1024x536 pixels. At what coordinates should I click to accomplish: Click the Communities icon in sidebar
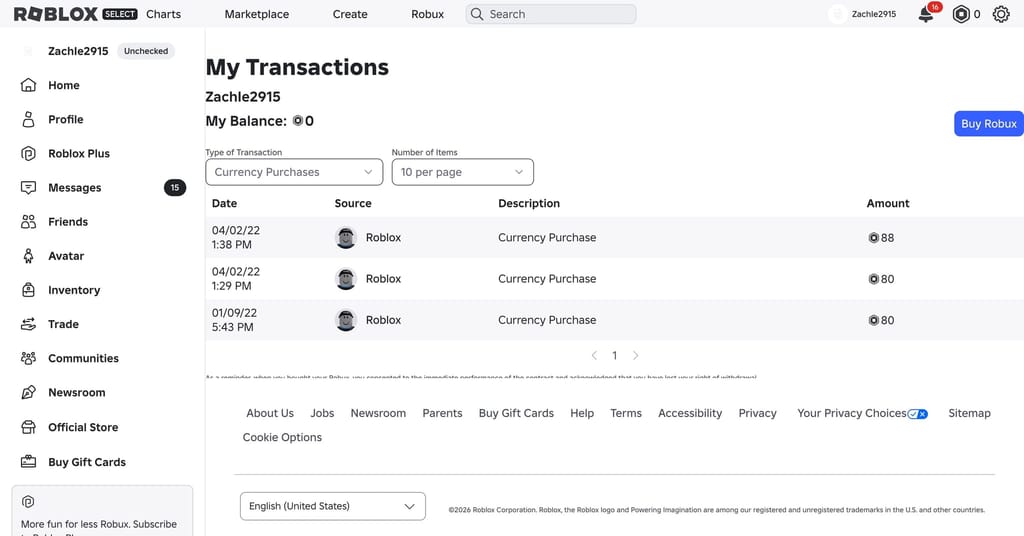(x=28, y=358)
